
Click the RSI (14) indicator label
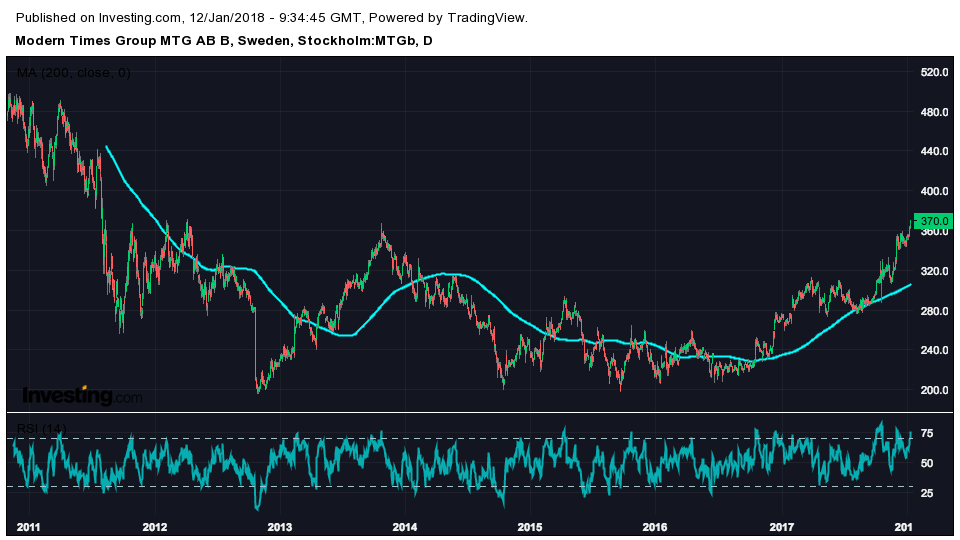42,428
